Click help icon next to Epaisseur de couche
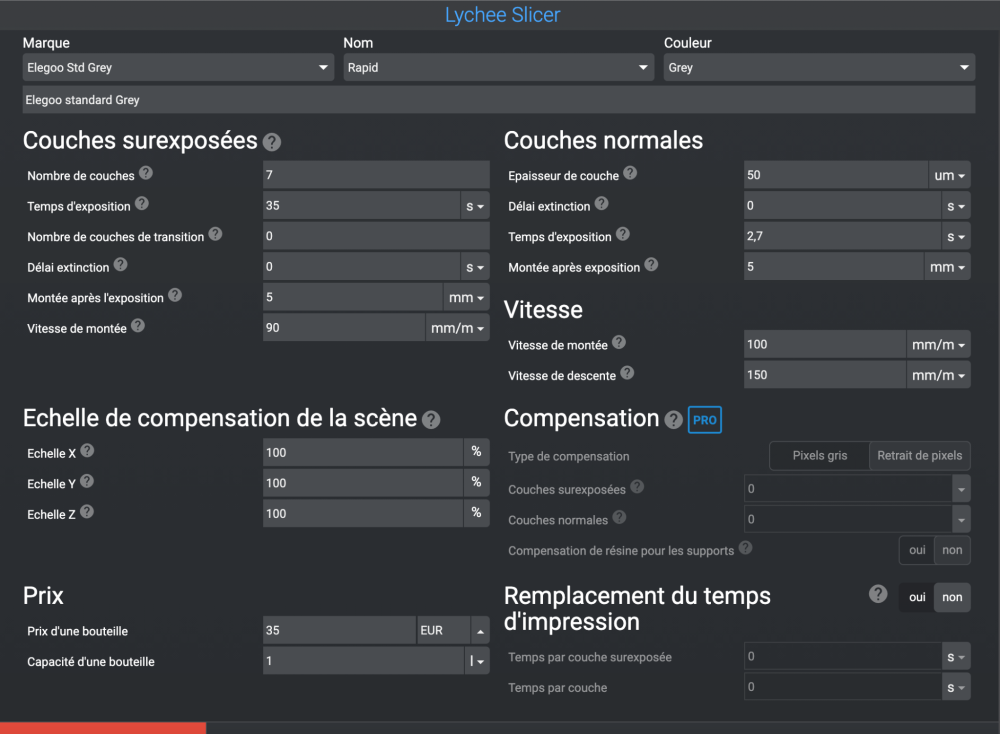The image size is (1000, 734). tap(630, 173)
